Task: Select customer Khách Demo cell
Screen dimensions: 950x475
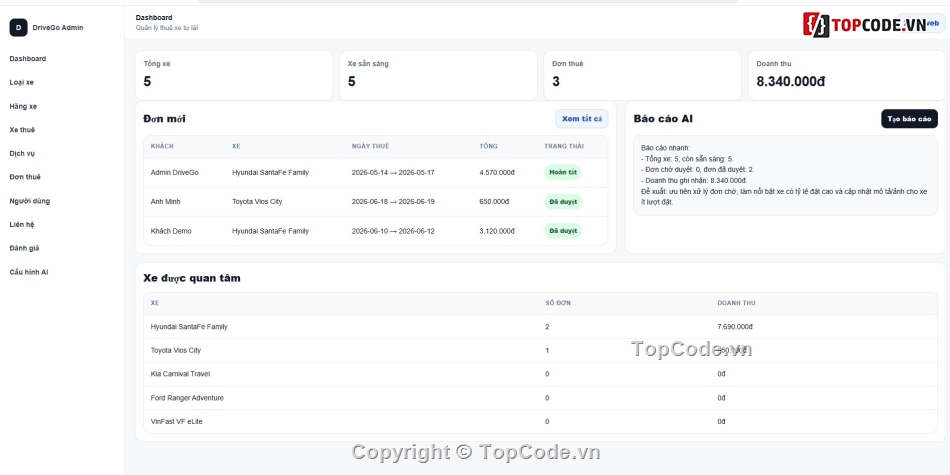Action: pyautogui.click(x=171, y=231)
